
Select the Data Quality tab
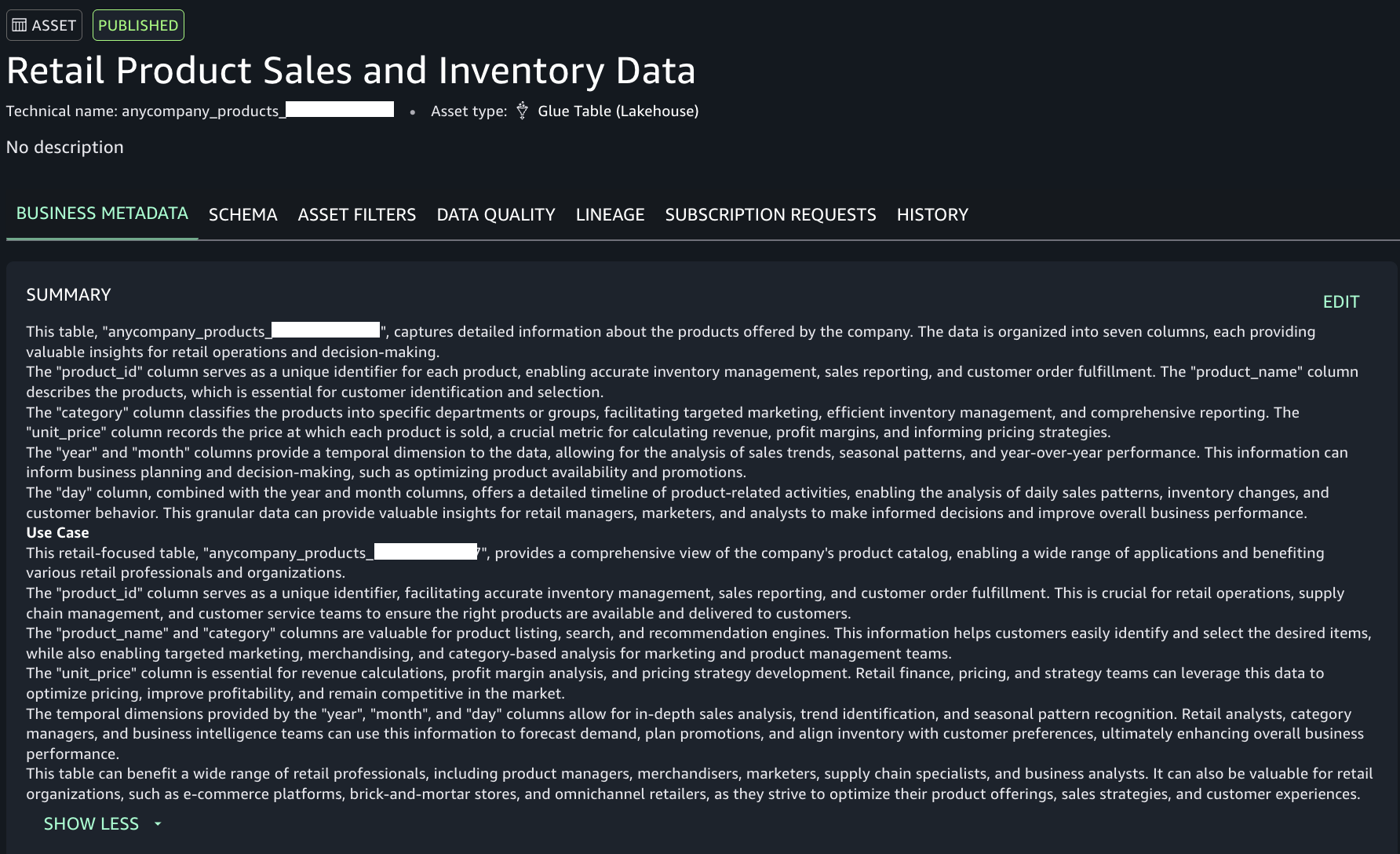495,215
